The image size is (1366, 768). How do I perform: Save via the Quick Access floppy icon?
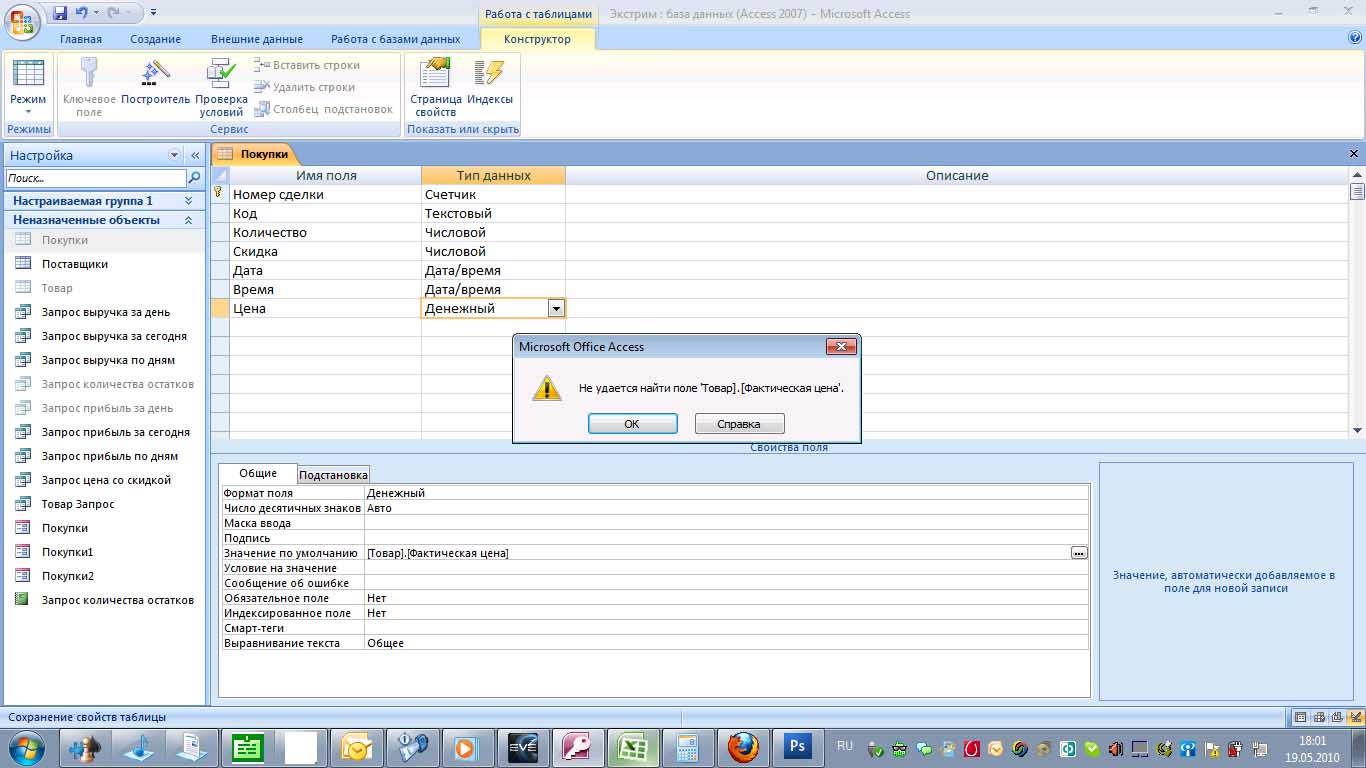tap(60, 13)
